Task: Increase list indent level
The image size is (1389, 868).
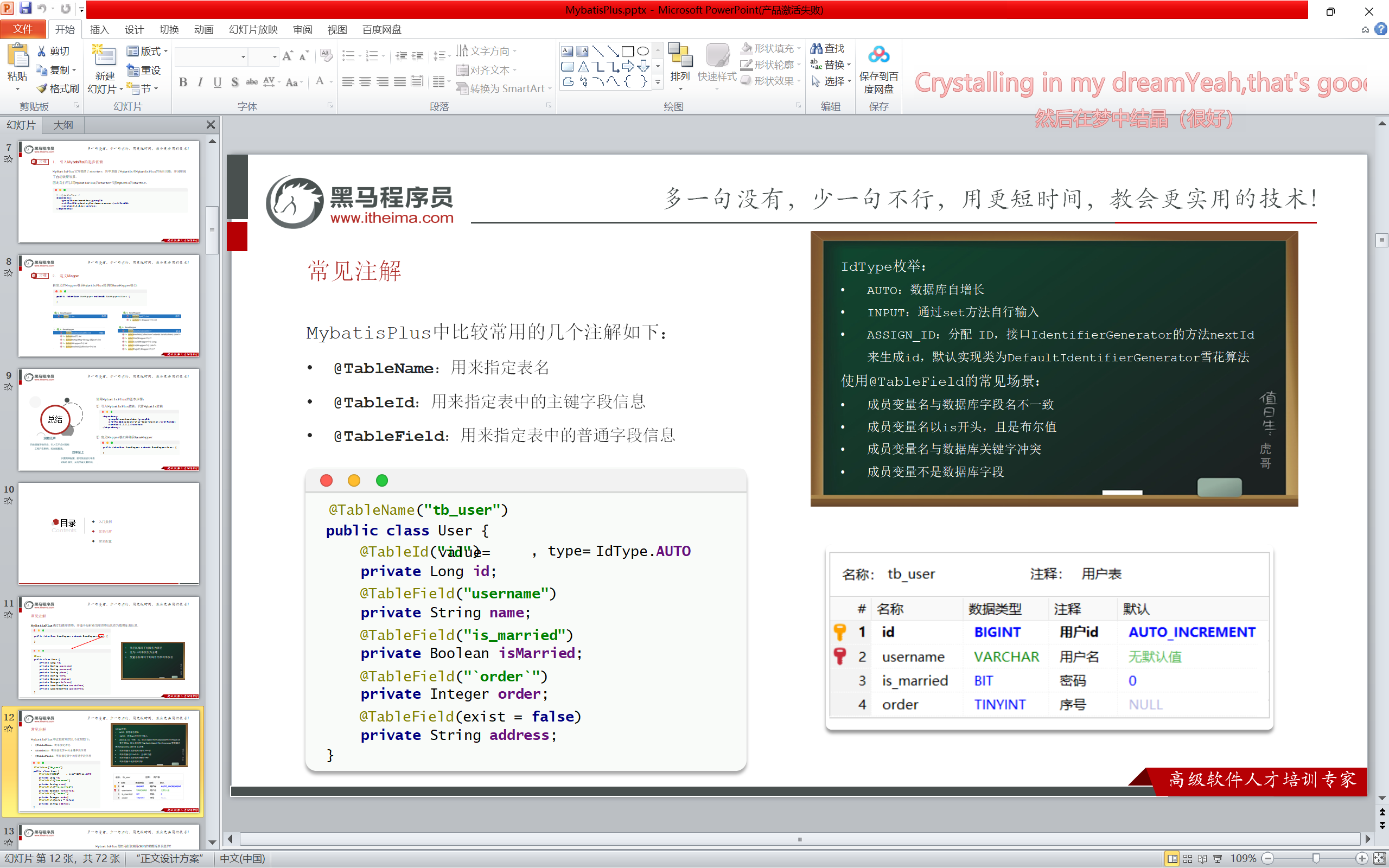Action: pyautogui.click(x=418, y=56)
